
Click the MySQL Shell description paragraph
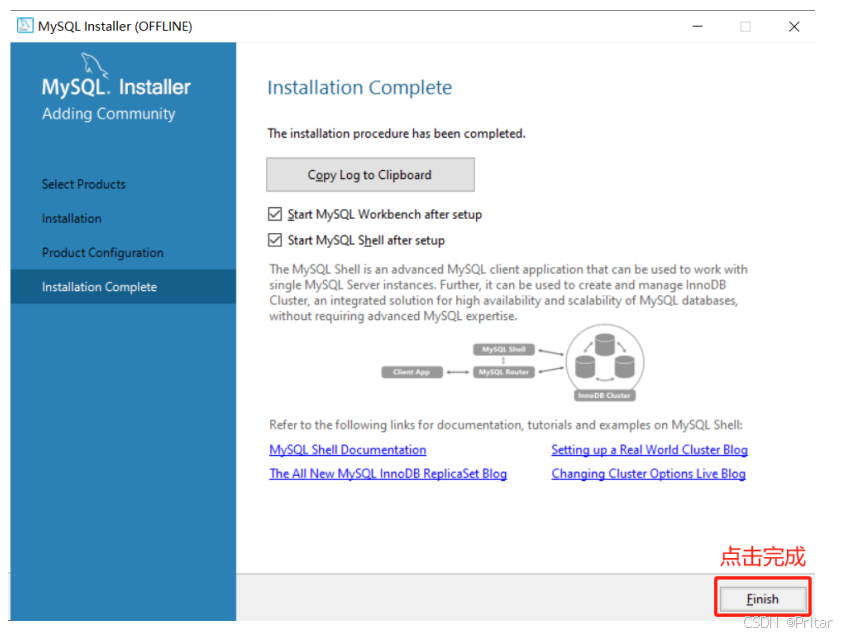(x=508, y=293)
